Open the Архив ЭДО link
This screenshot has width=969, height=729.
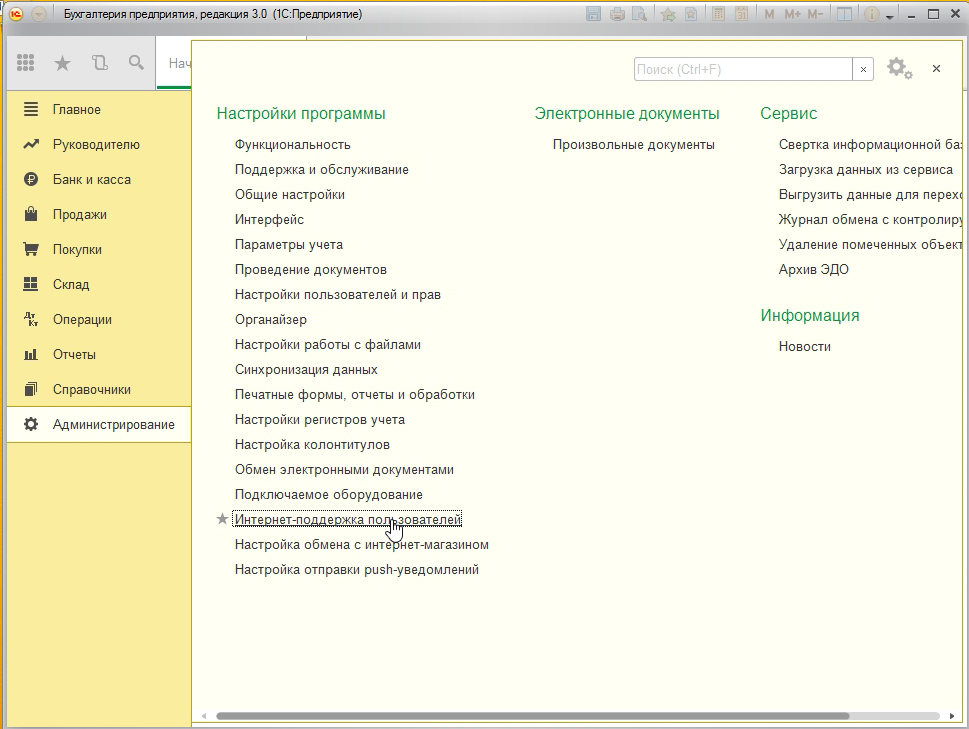click(x=813, y=270)
